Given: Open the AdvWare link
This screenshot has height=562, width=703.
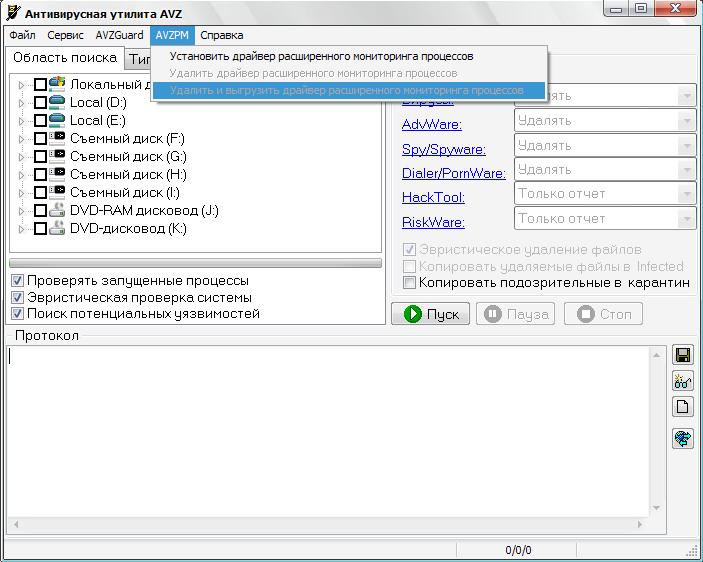Looking at the screenshot, I should [x=432, y=124].
